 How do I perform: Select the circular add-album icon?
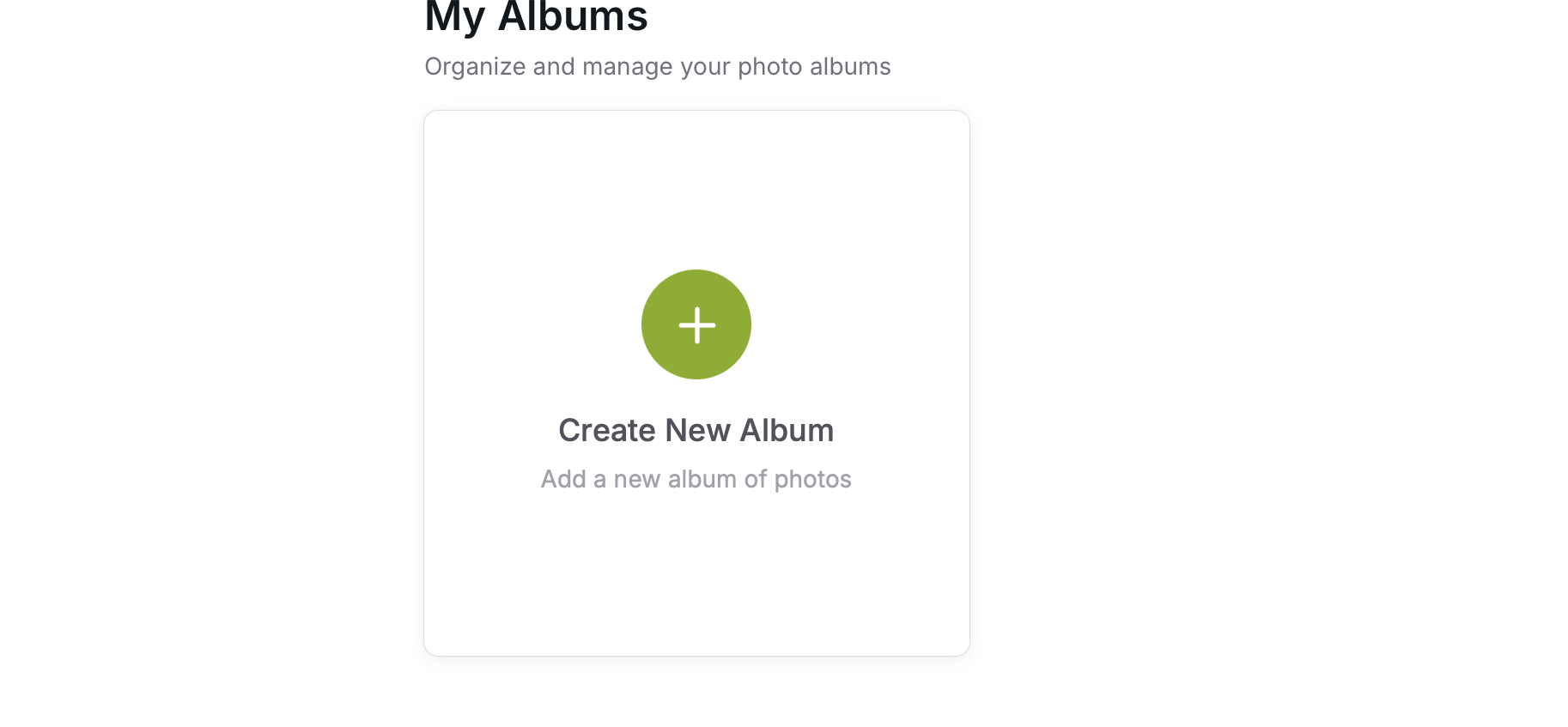coord(696,324)
